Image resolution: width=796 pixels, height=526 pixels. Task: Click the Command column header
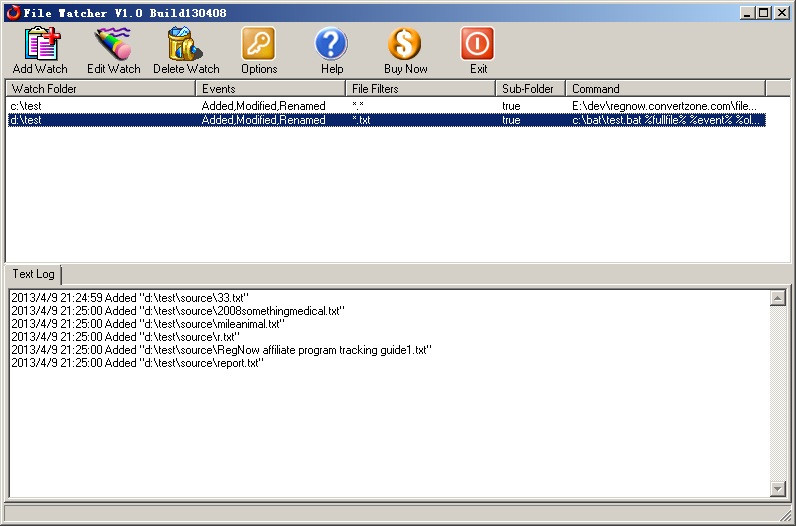pos(666,88)
